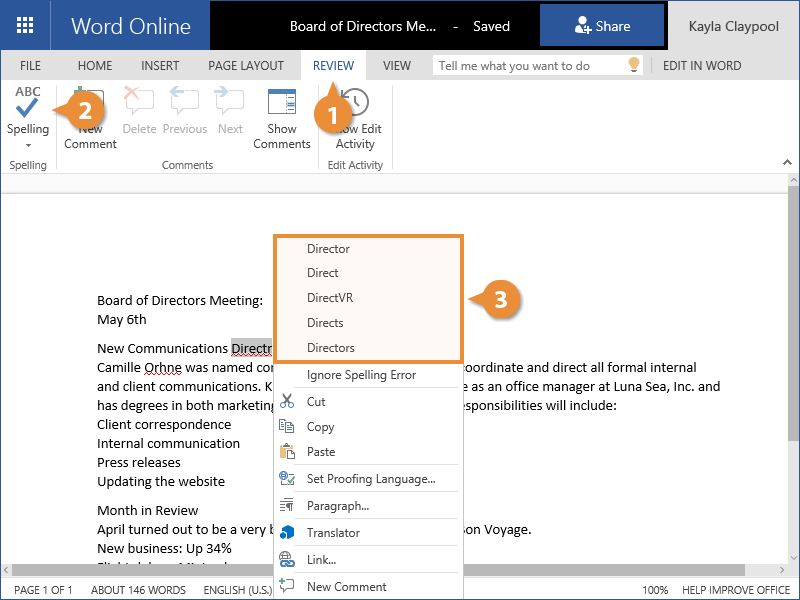Type in the 'Tell me what you want to do' box
800x600 pixels.
pyautogui.click(x=528, y=66)
